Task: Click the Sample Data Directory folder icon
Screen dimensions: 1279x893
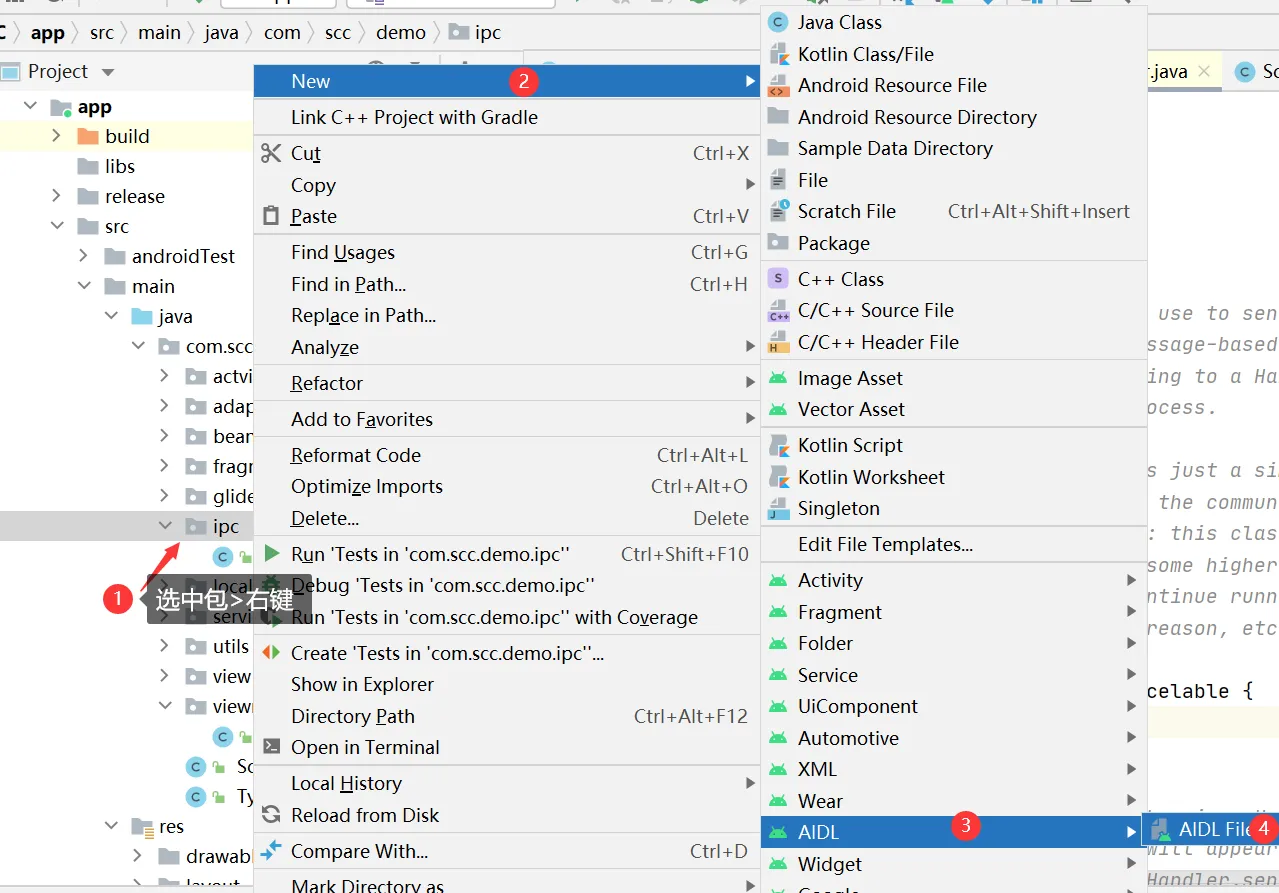Action: tap(778, 148)
